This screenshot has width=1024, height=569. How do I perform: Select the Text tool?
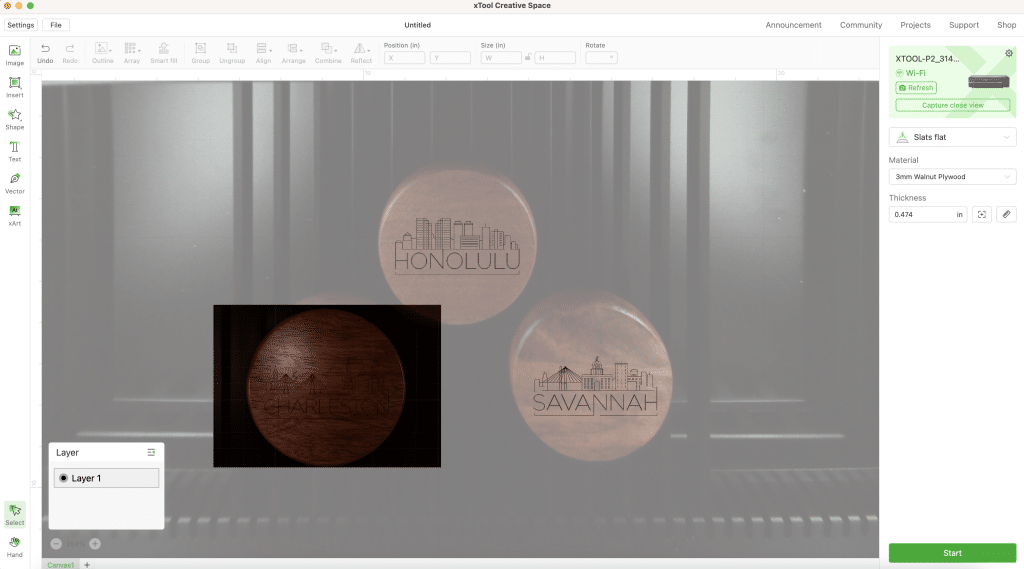[14, 151]
